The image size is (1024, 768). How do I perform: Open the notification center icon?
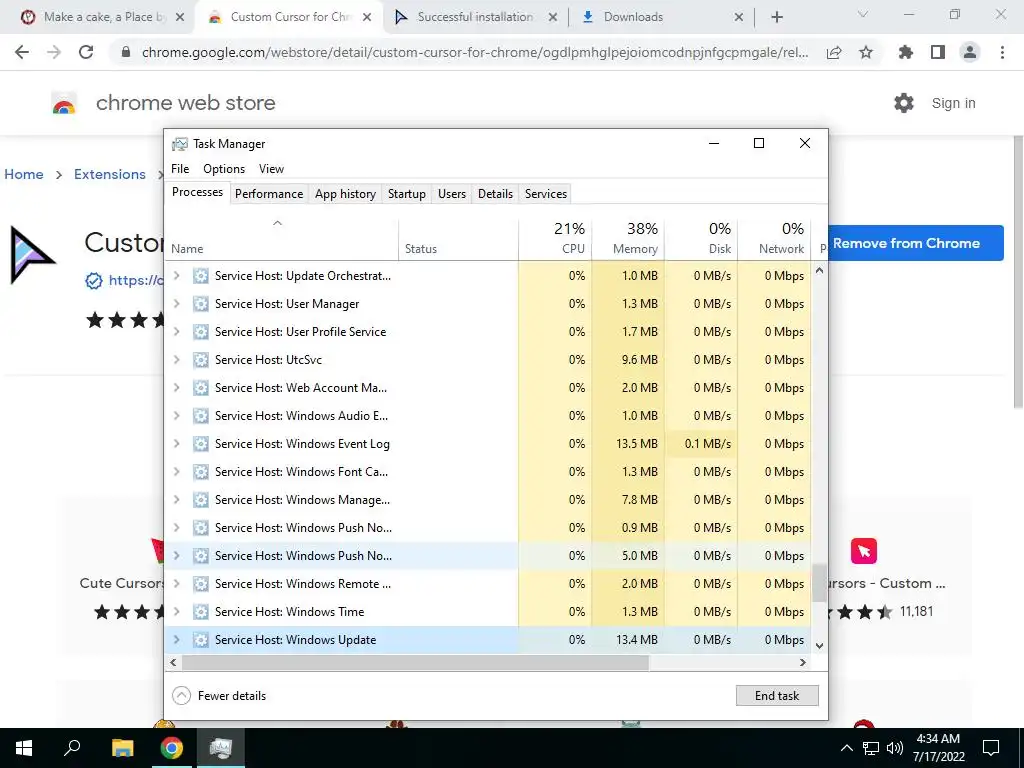(991, 748)
